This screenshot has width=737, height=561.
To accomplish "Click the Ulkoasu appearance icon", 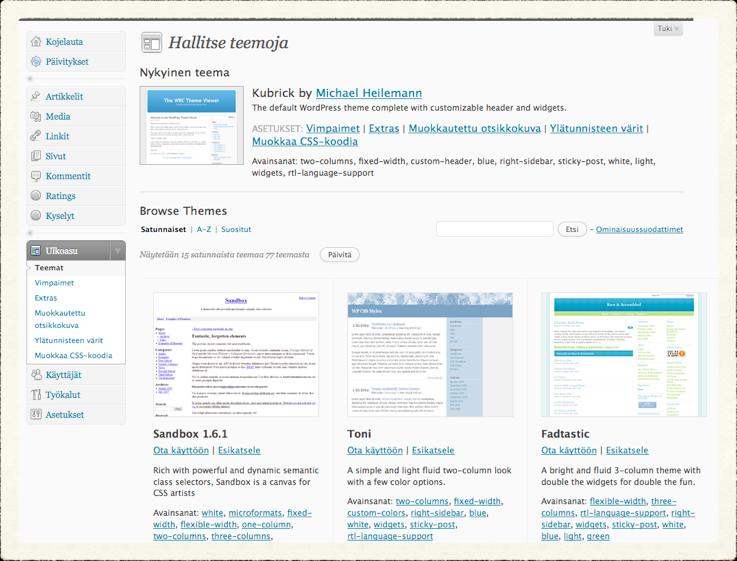I will point(36,250).
